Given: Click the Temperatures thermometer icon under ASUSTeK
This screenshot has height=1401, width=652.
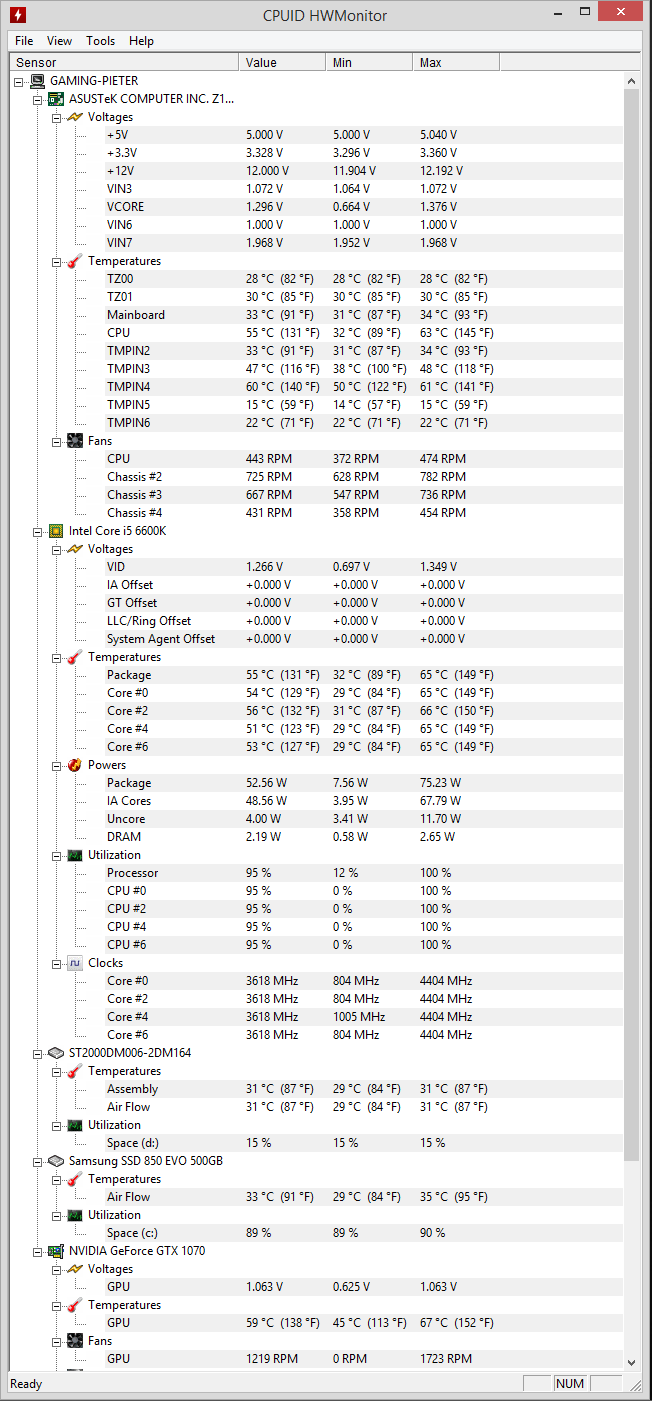Looking at the screenshot, I should click(75, 261).
